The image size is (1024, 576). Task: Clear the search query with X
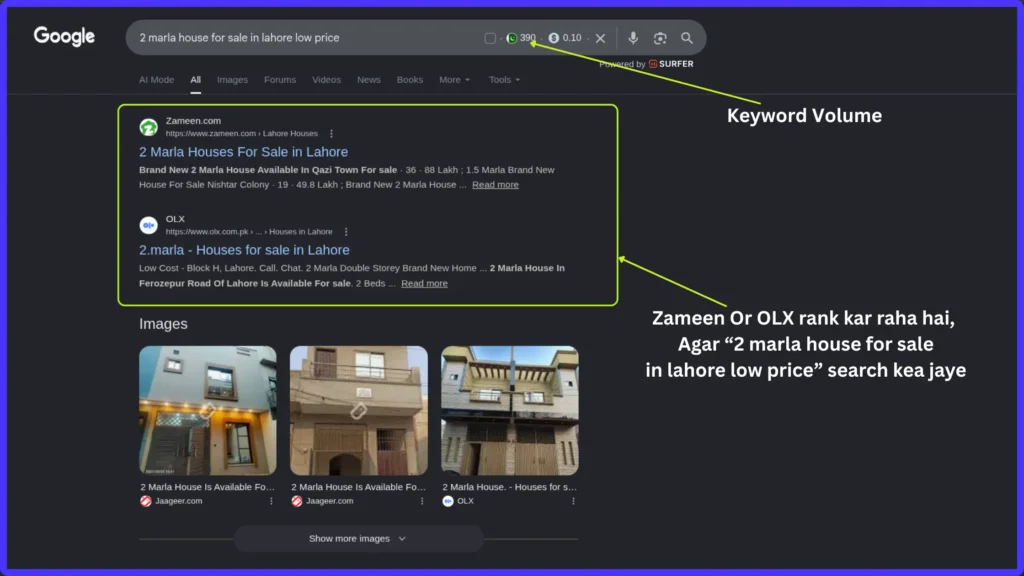click(600, 38)
